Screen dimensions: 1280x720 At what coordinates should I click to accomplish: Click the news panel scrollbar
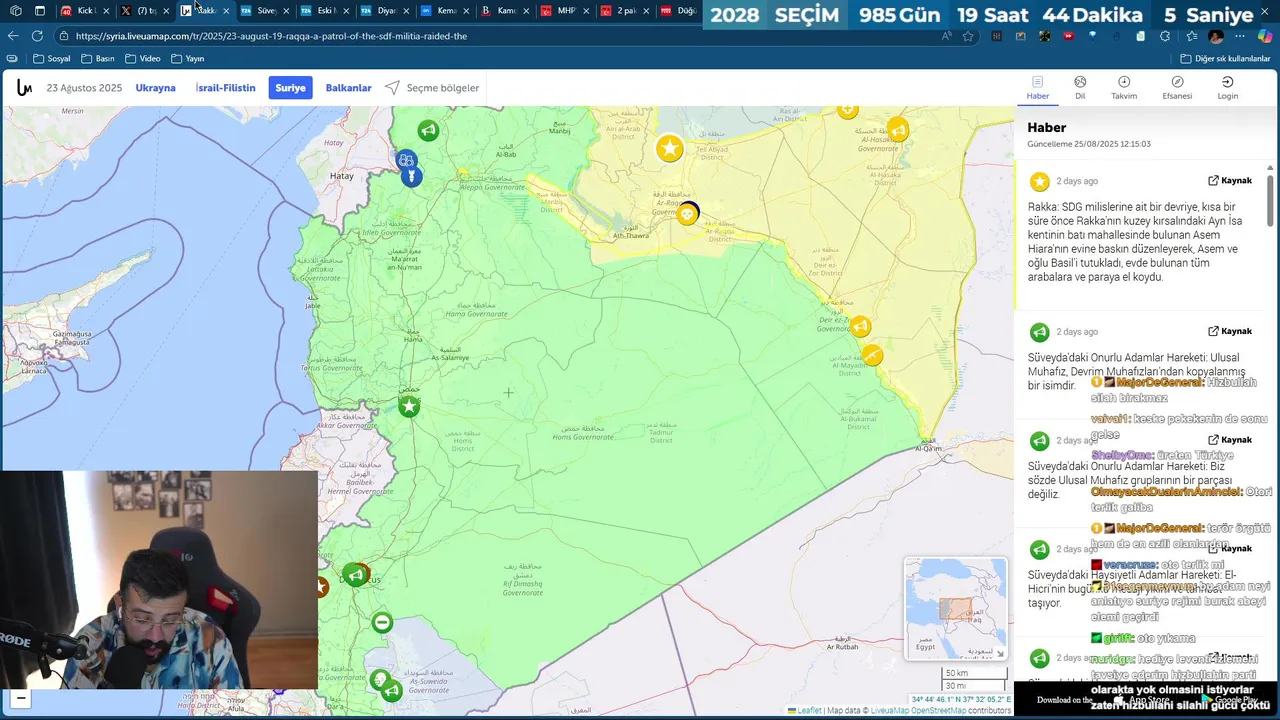pos(1271,200)
